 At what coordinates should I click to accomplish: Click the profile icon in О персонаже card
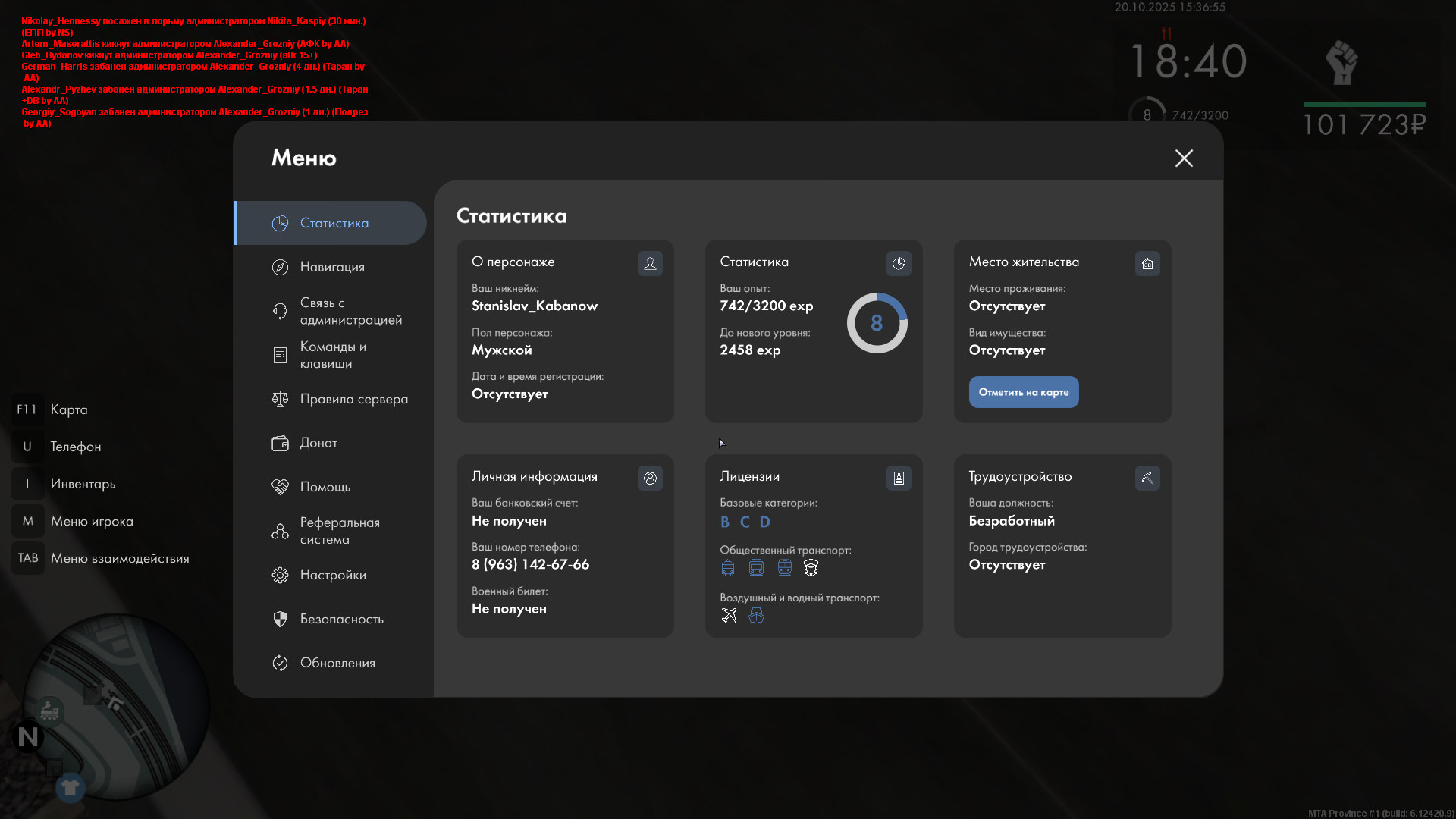650,263
